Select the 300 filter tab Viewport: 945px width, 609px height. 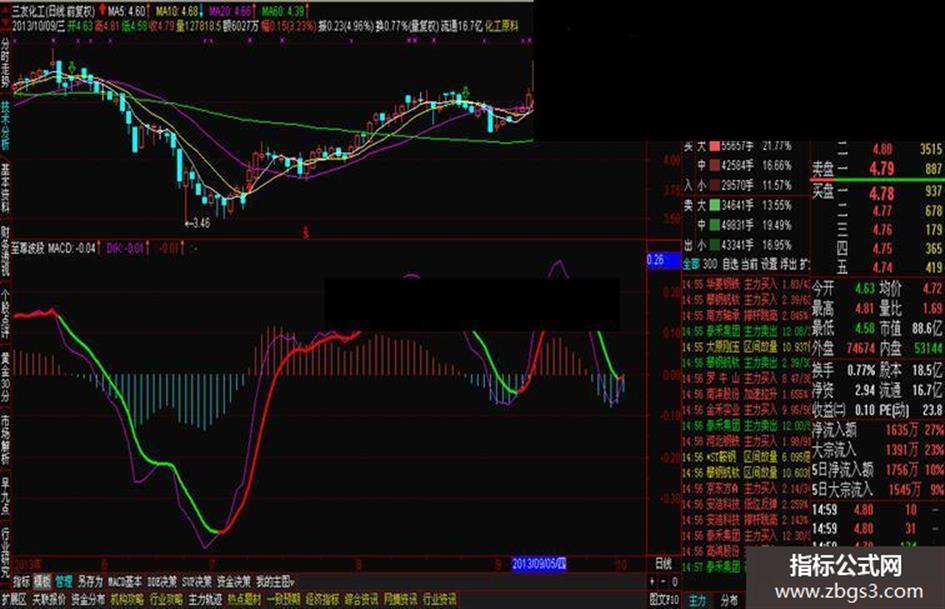click(710, 264)
